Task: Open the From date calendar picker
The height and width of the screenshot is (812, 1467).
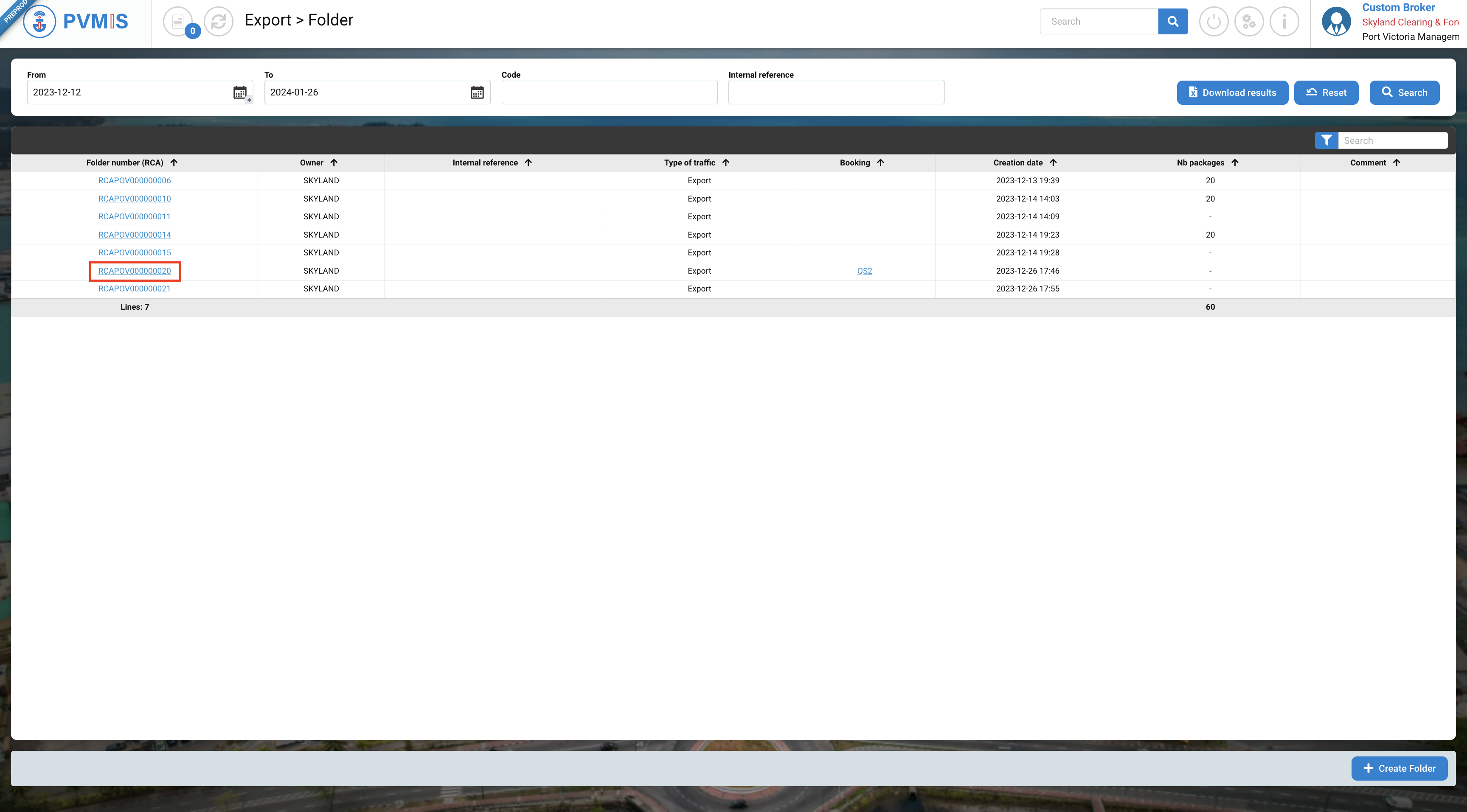Action: coord(240,92)
